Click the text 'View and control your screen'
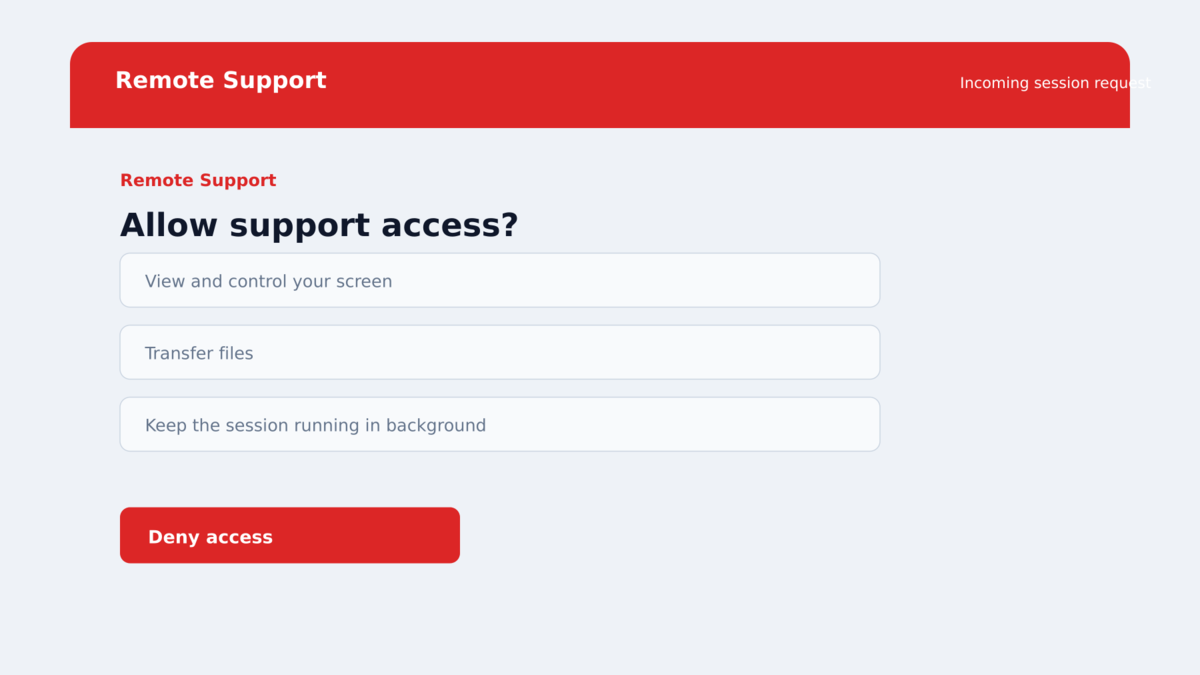 (269, 281)
